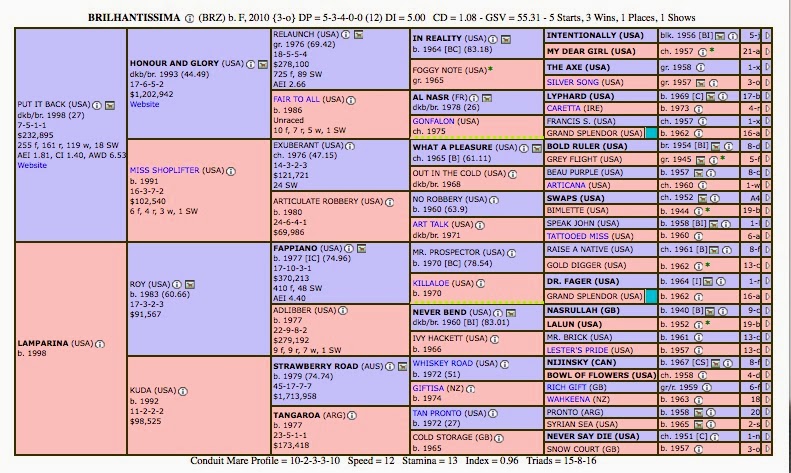Follow the RICH GIFT link

567,387
